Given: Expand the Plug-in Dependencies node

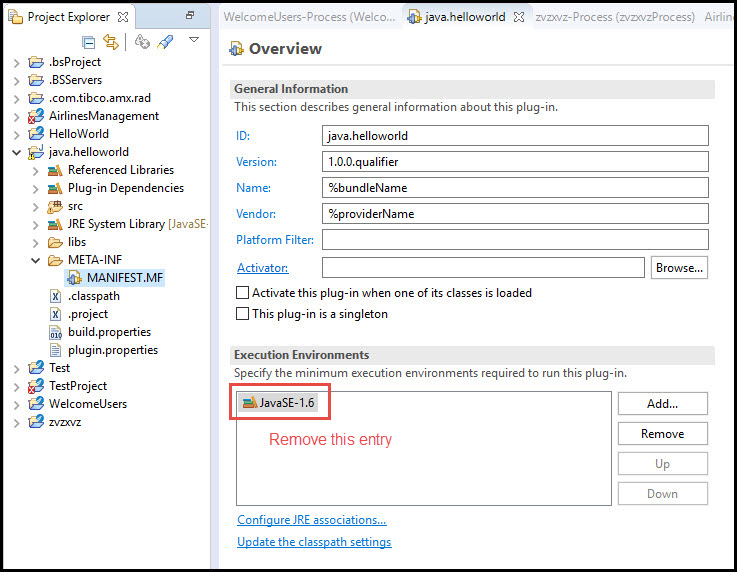Looking at the screenshot, I should coord(35,188).
